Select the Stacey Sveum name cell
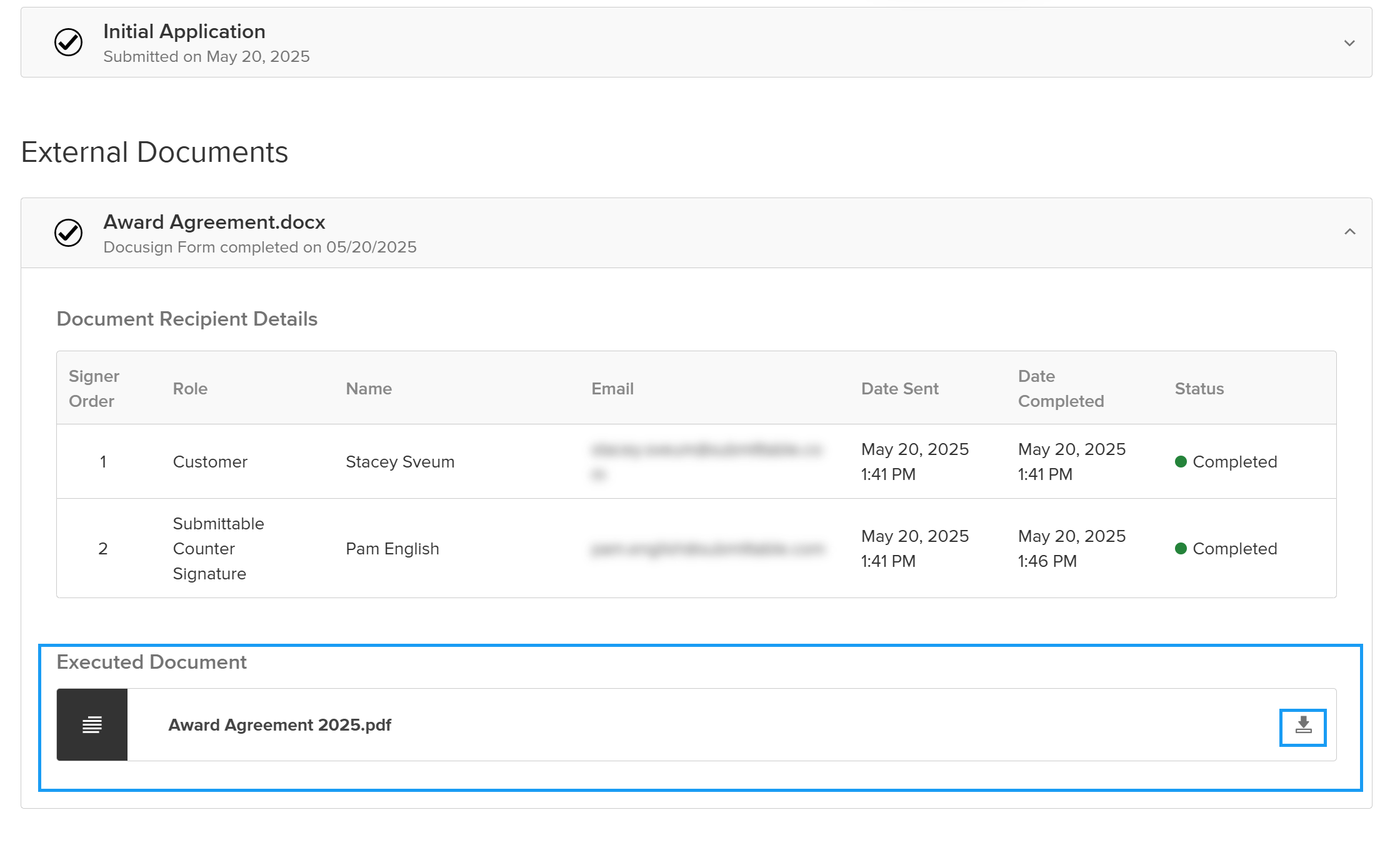 tap(400, 462)
